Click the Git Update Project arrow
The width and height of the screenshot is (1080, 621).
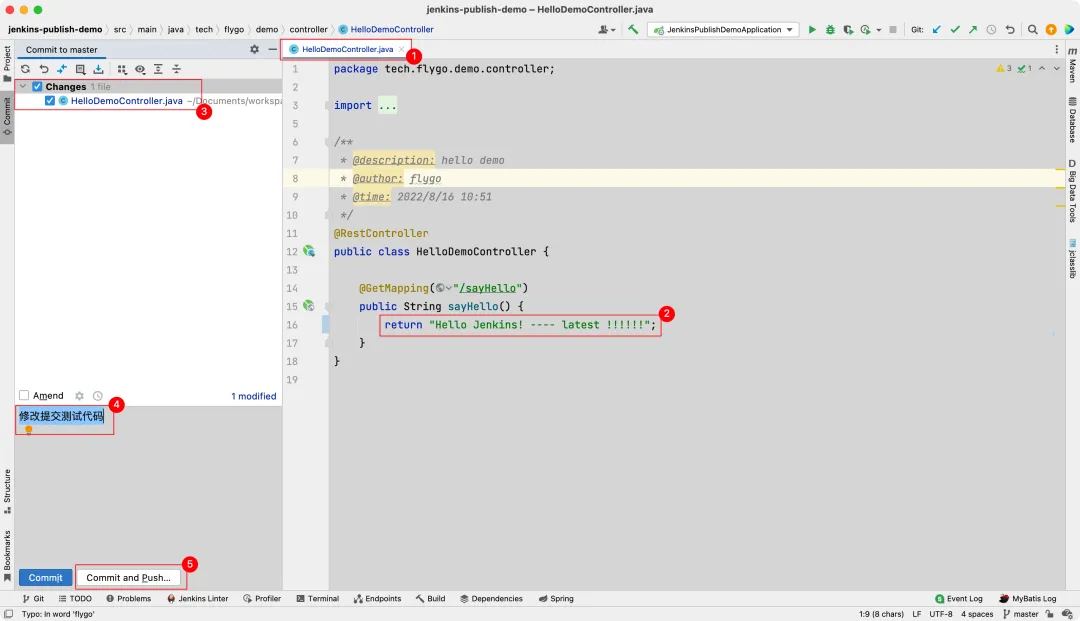(936, 30)
